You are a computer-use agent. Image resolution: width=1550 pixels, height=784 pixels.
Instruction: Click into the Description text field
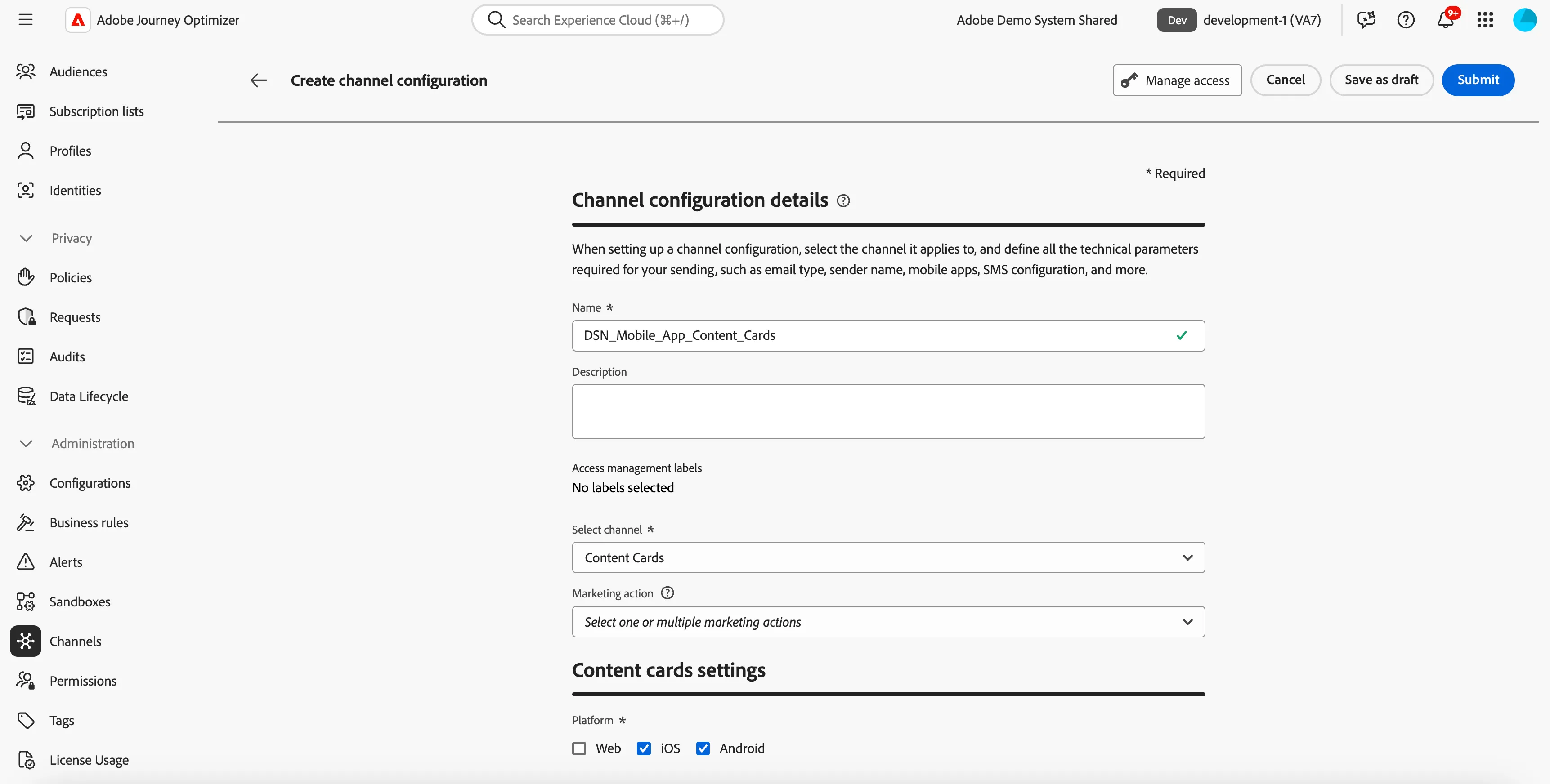[x=888, y=411]
